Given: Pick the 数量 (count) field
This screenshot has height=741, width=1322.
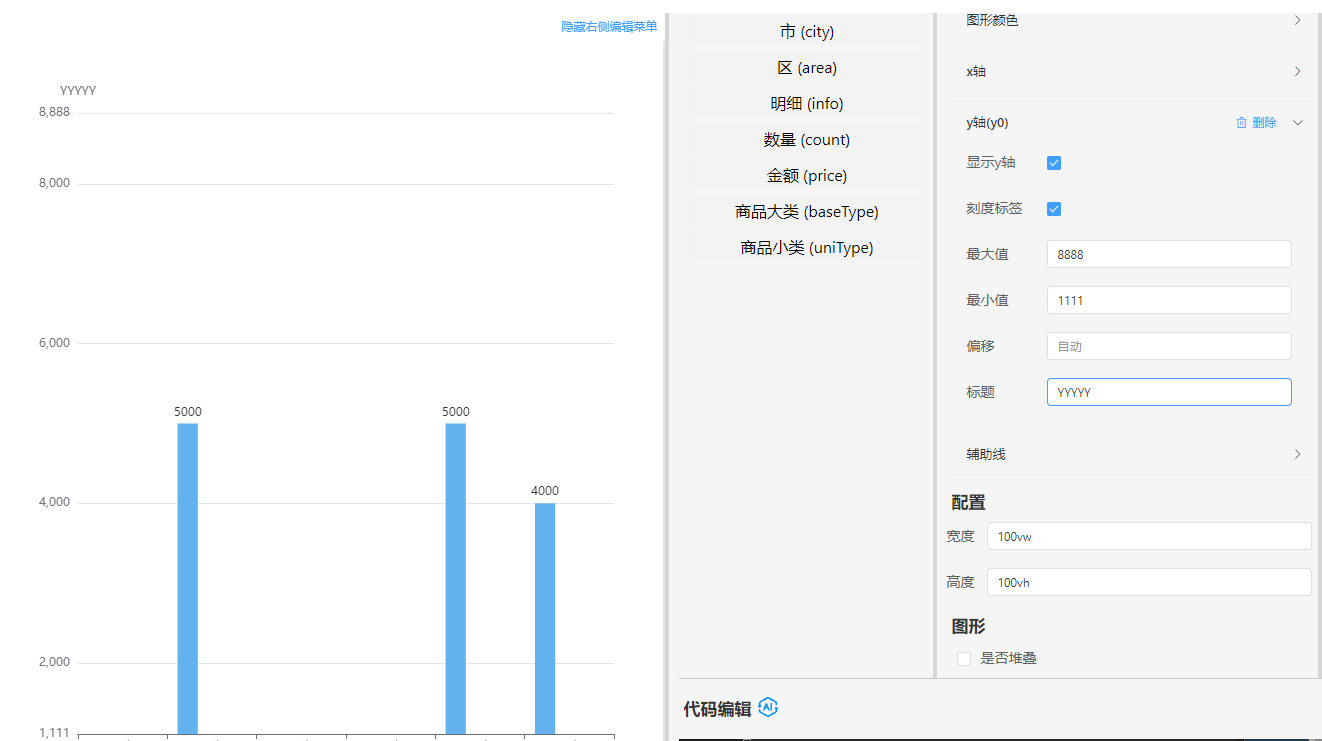Looking at the screenshot, I should point(806,140).
